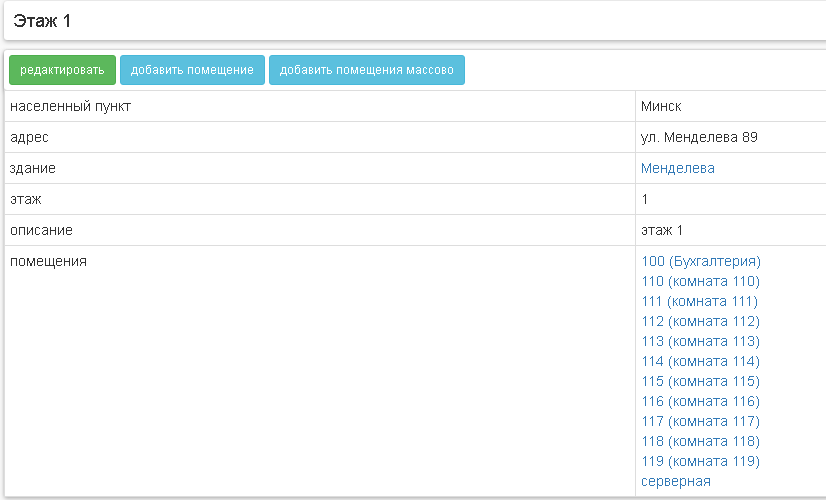View room '119 (комната 119)' link

pos(699,461)
